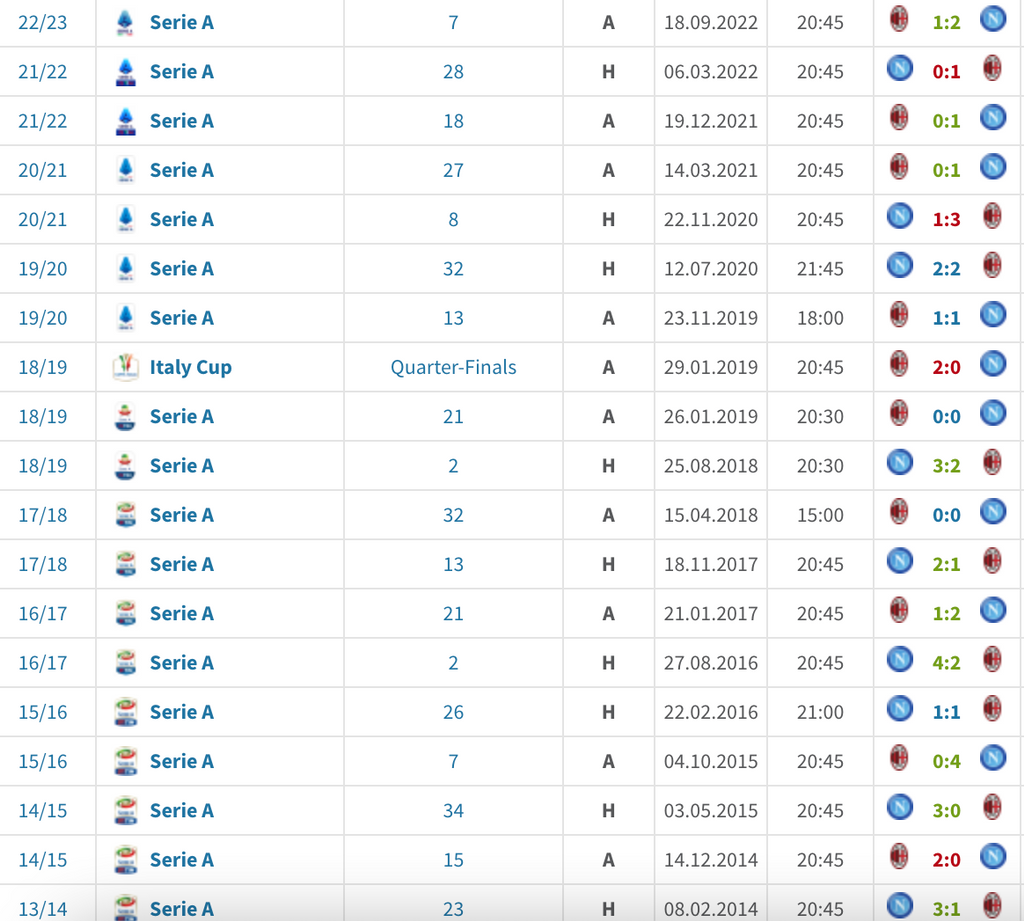Open the 3:2 result from 25.08.2018

point(946,466)
